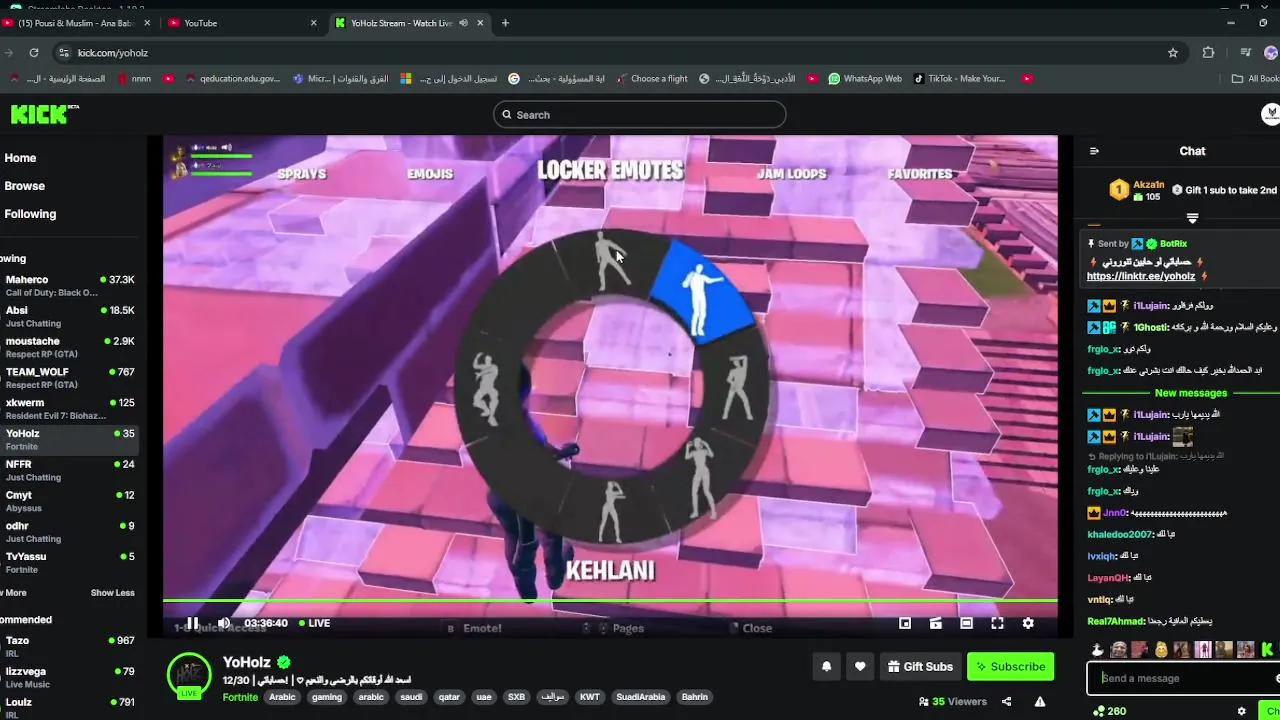Report stream using warning triangle icon
The height and width of the screenshot is (720, 1280).
1040,702
